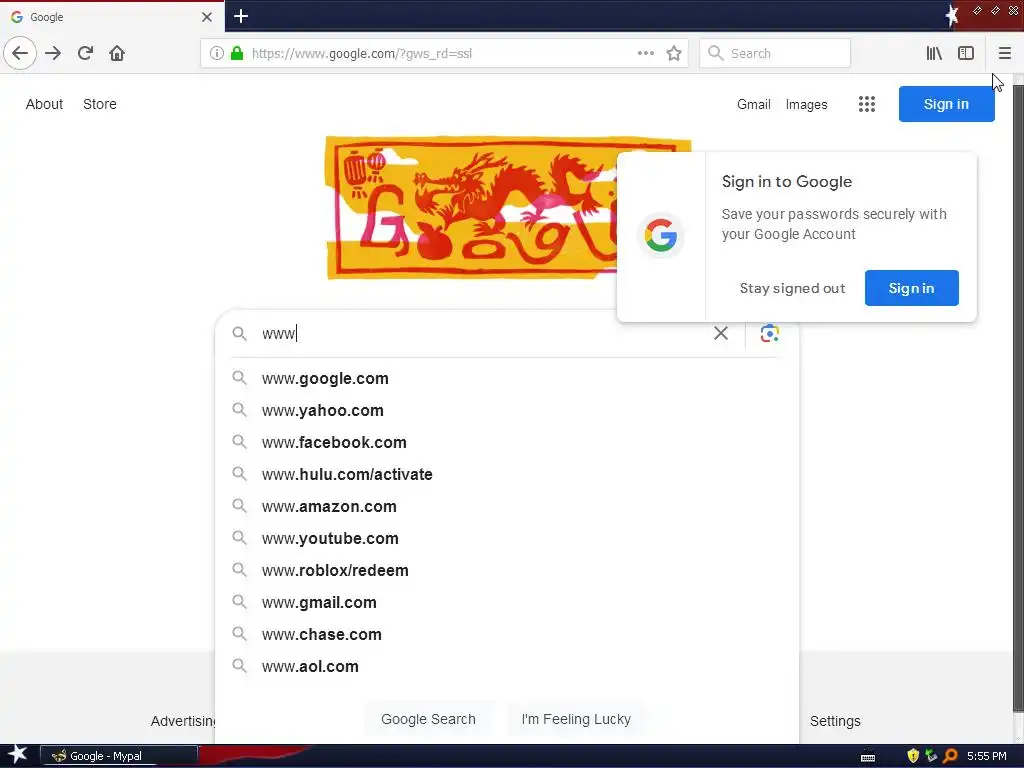
Task: Open Settings in the footer
Action: (835, 721)
